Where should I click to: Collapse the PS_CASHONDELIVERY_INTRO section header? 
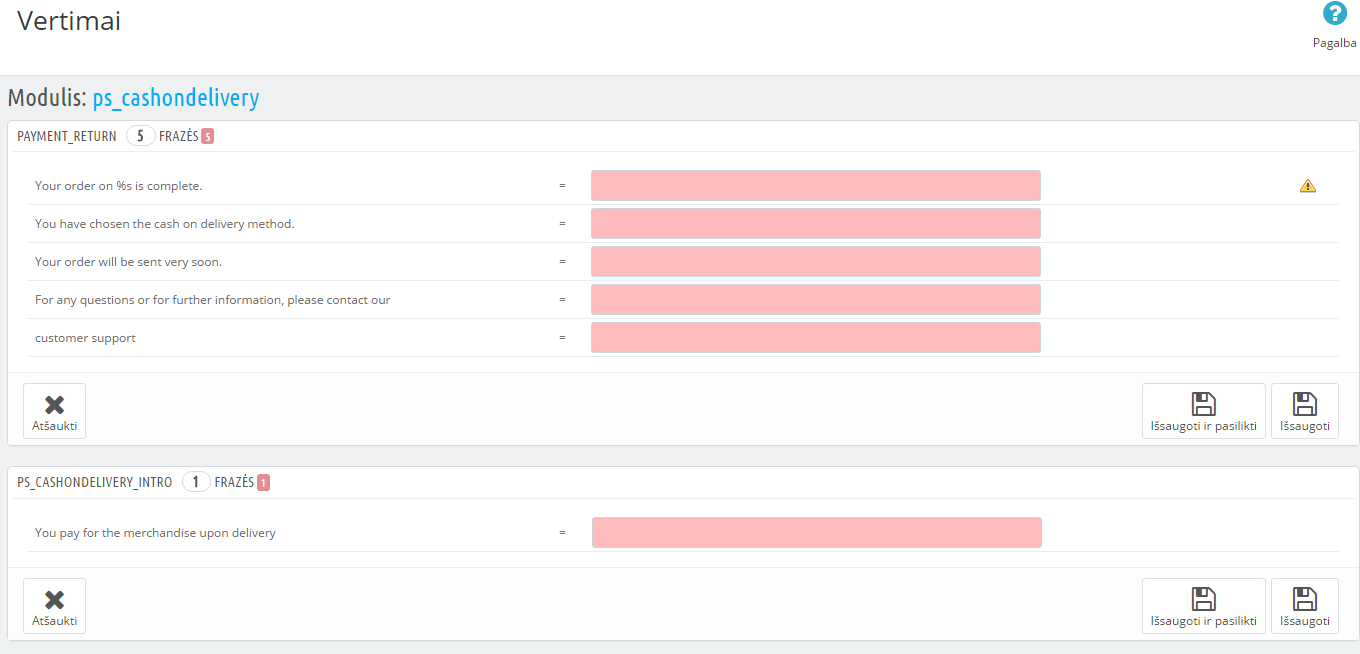coord(95,482)
